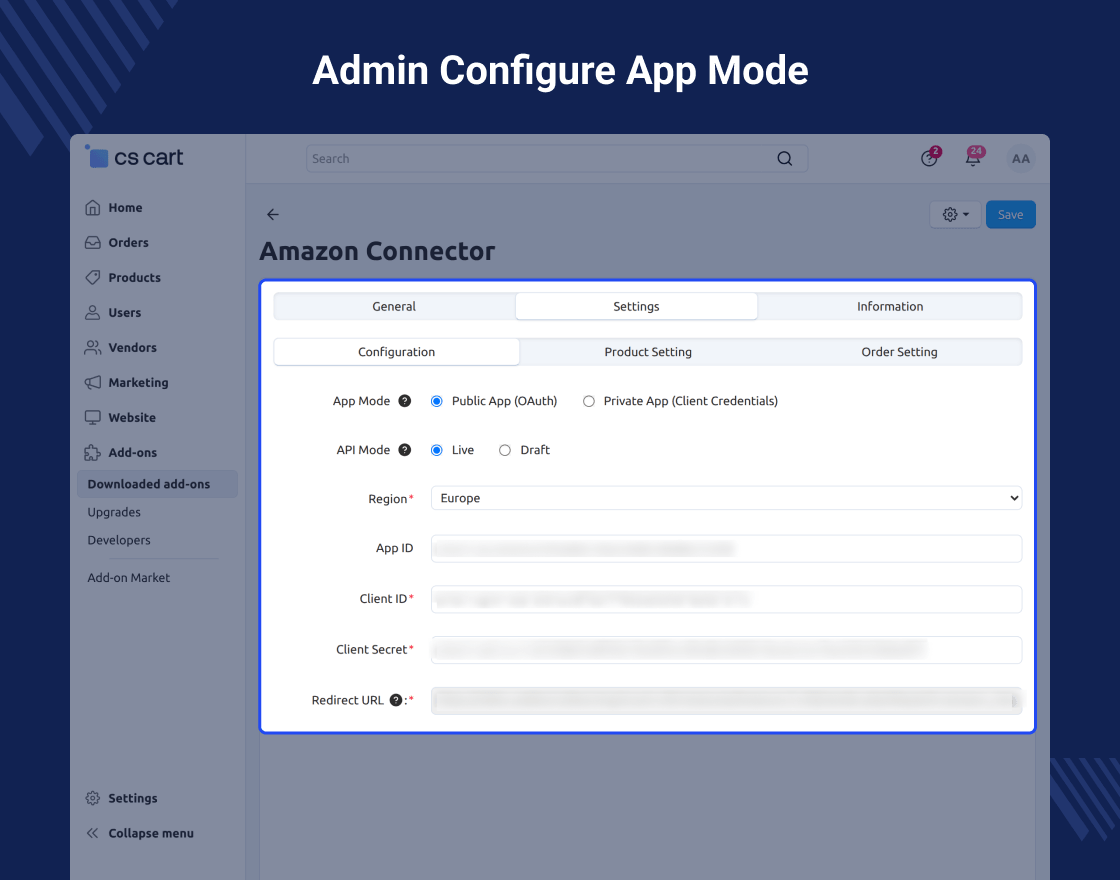Click the Client ID input field

[726, 599]
